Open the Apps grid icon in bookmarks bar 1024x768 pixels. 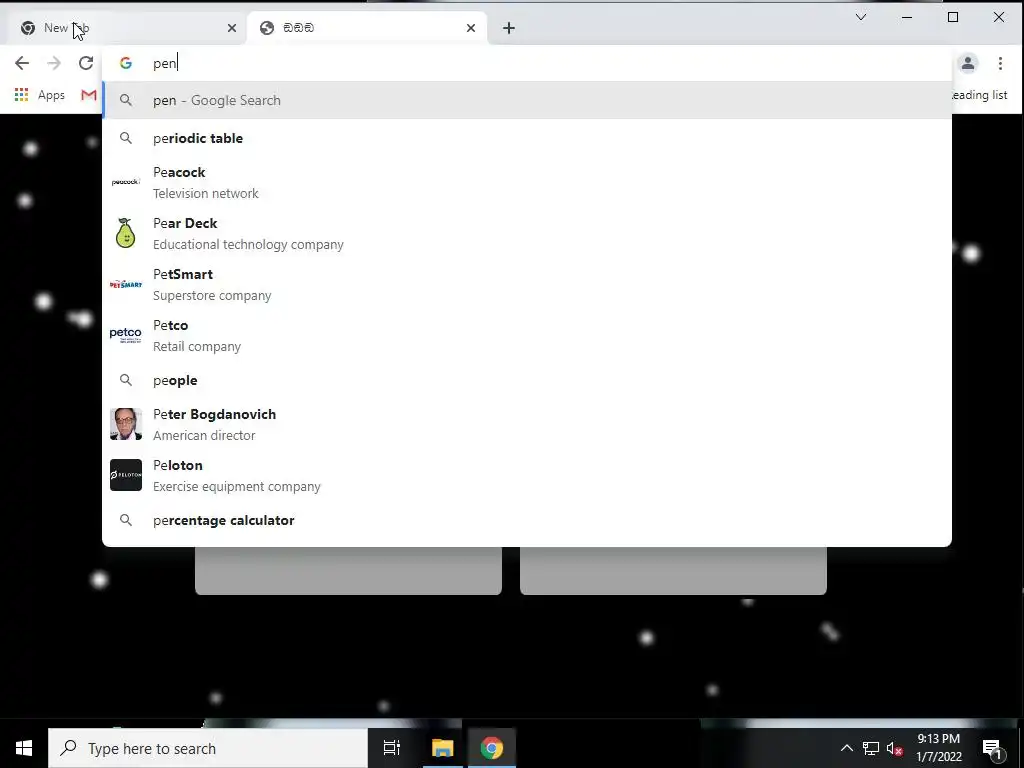(22, 95)
